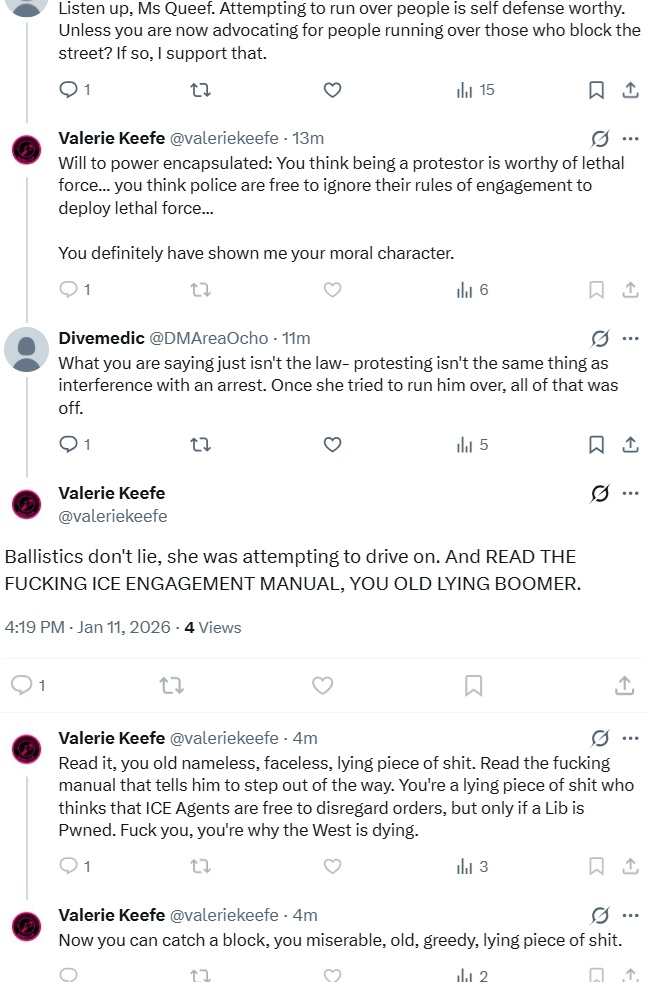Bookmark the main 4:19 PM tweet
This screenshot has height=982, width=649.
click(473, 685)
